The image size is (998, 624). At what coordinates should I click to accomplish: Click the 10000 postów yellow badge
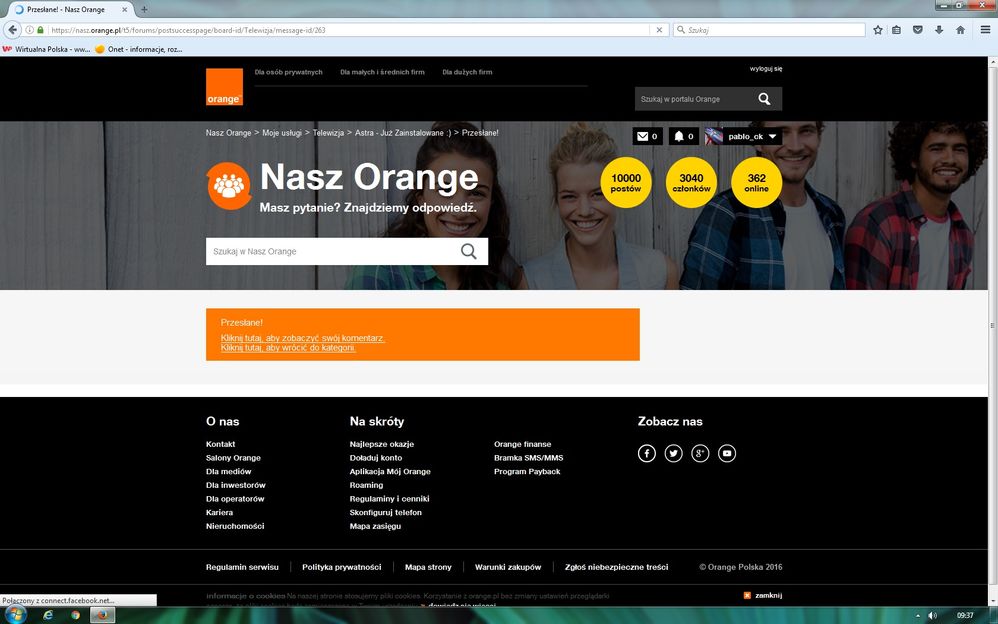click(626, 183)
